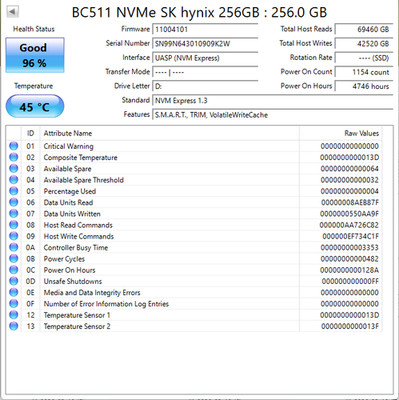Click the status icon for Host Write Commands
This screenshot has width=399, height=400.
point(14,236)
